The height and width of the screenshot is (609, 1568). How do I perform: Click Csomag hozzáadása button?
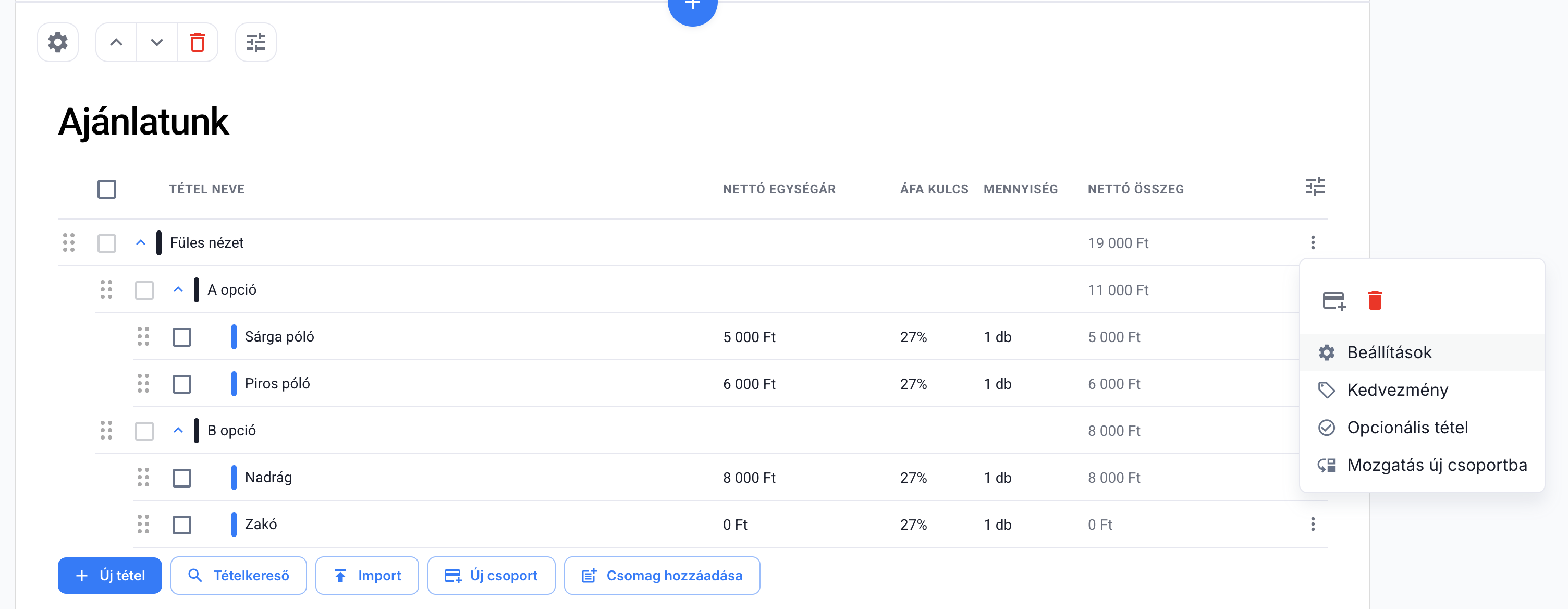(661, 576)
